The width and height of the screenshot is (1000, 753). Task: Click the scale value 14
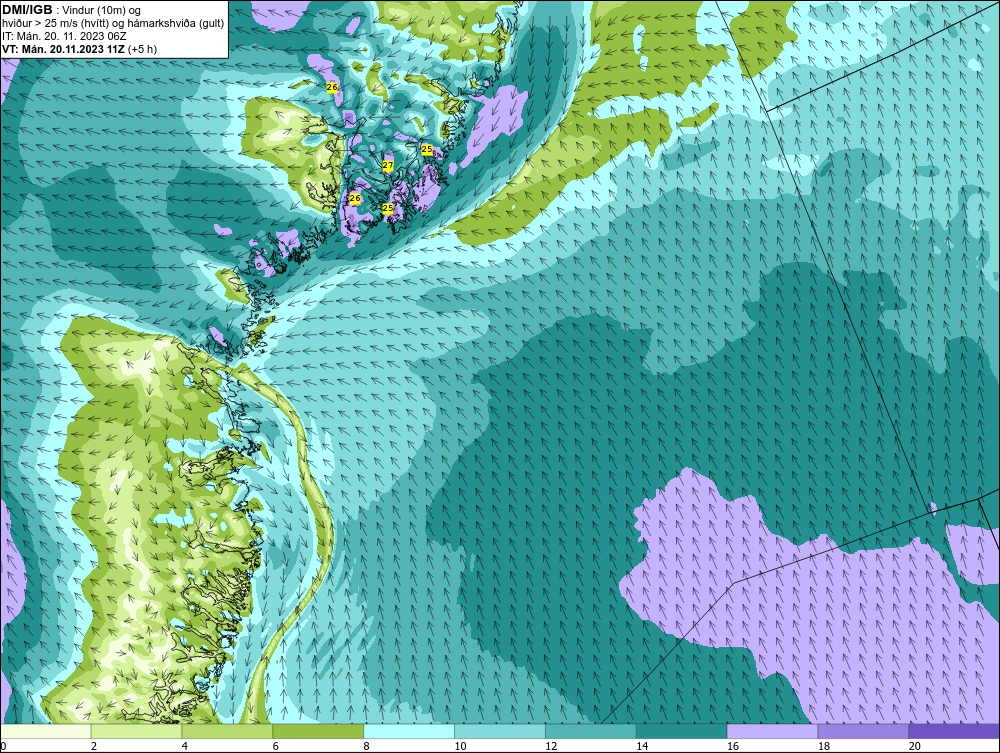pyautogui.click(x=642, y=746)
